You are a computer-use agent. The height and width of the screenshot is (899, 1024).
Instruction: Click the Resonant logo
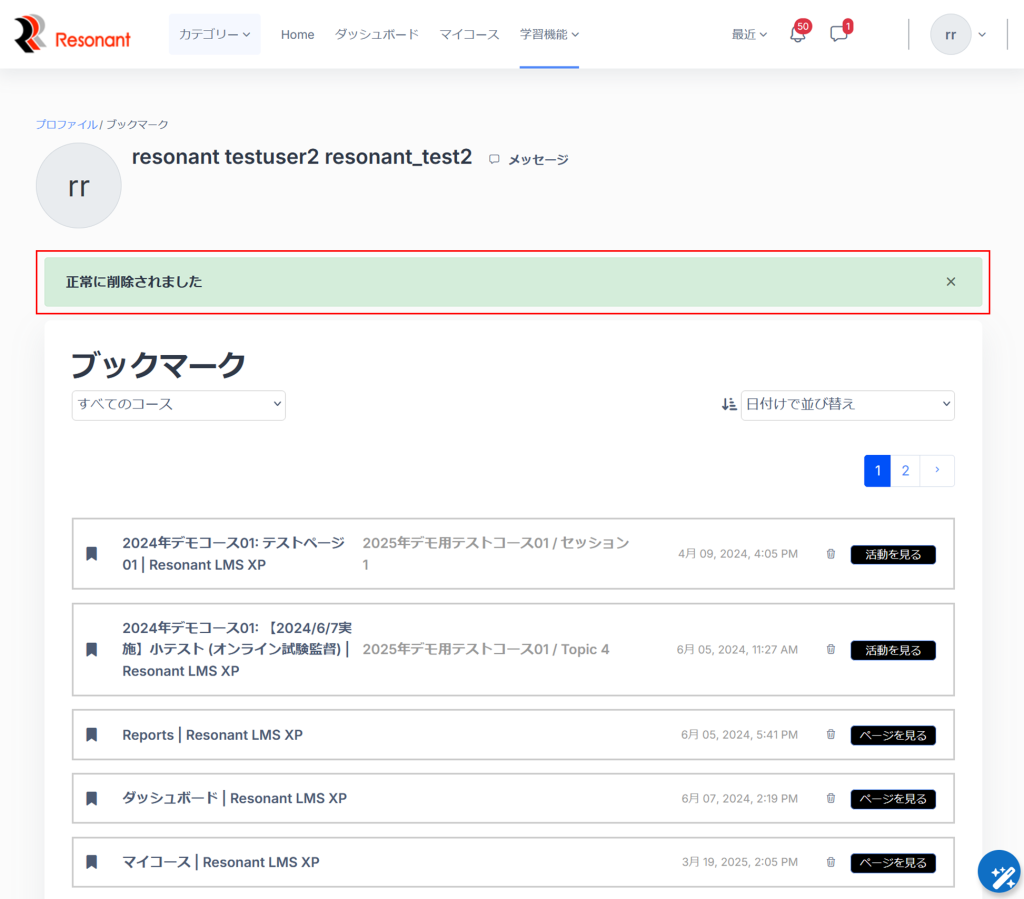tap(73, 35)
